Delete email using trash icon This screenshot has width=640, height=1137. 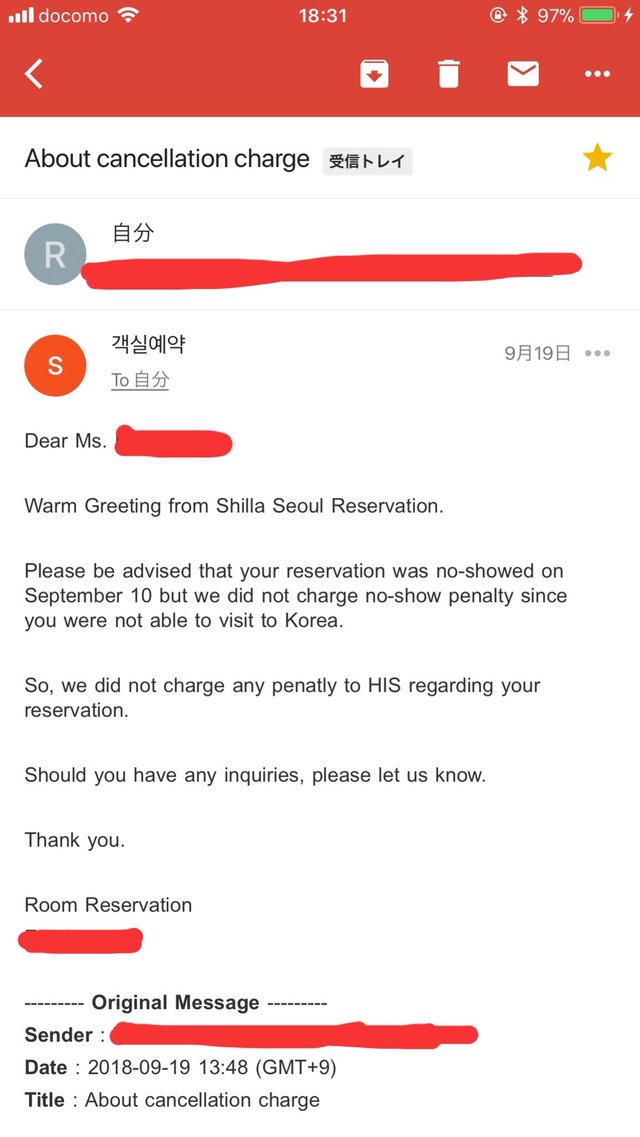point(449,74)
